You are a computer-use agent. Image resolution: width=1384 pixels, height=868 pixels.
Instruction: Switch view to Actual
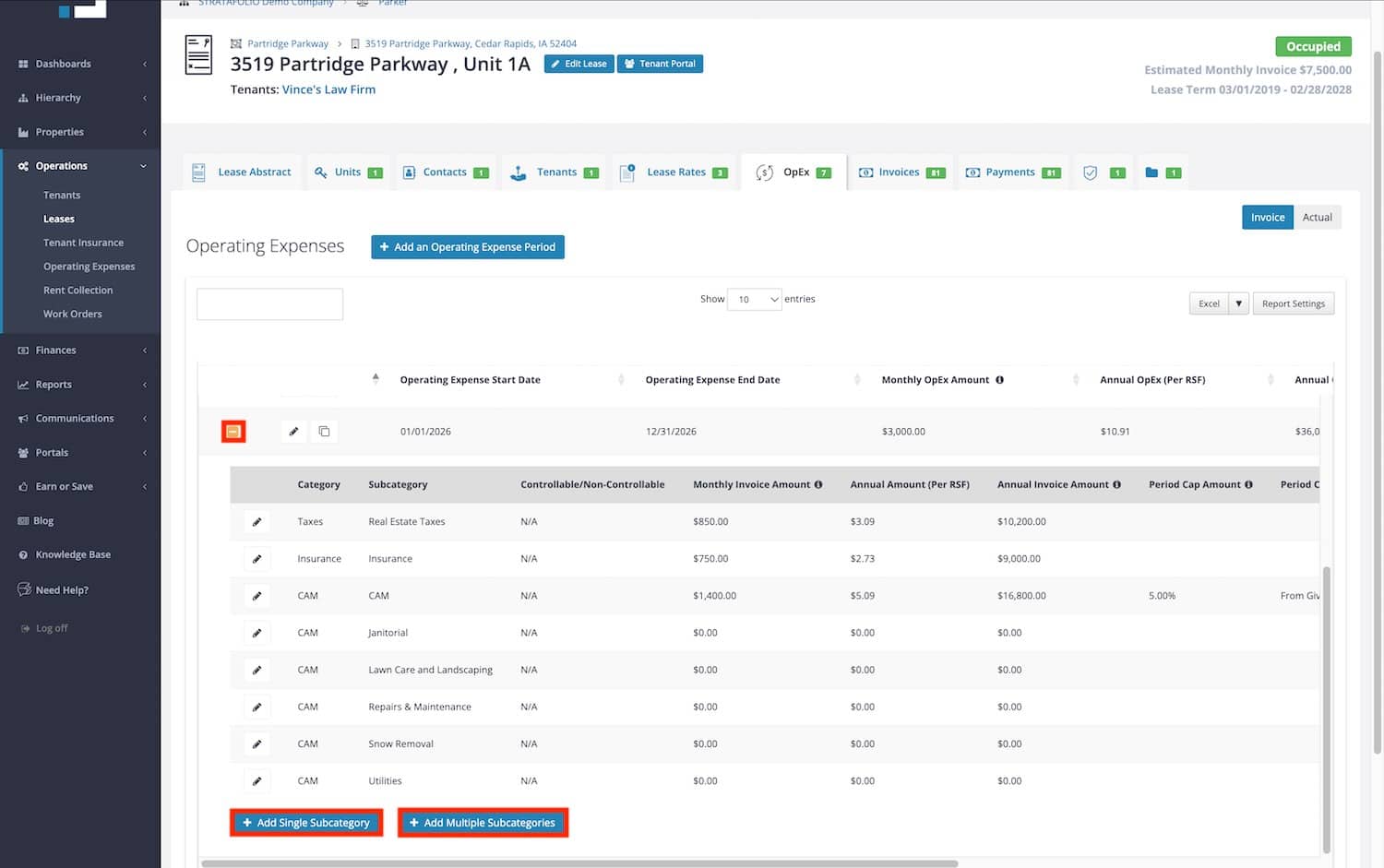pyautogui.click(x=1317, y=218)
